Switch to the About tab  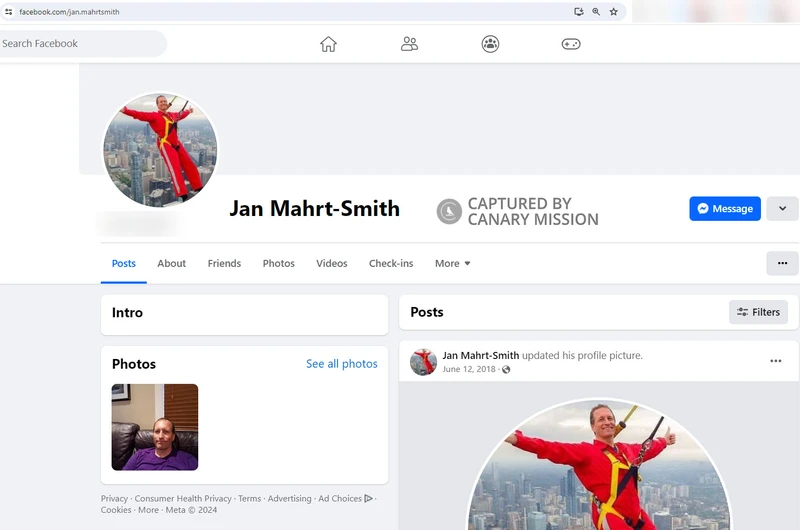point(171,263)
